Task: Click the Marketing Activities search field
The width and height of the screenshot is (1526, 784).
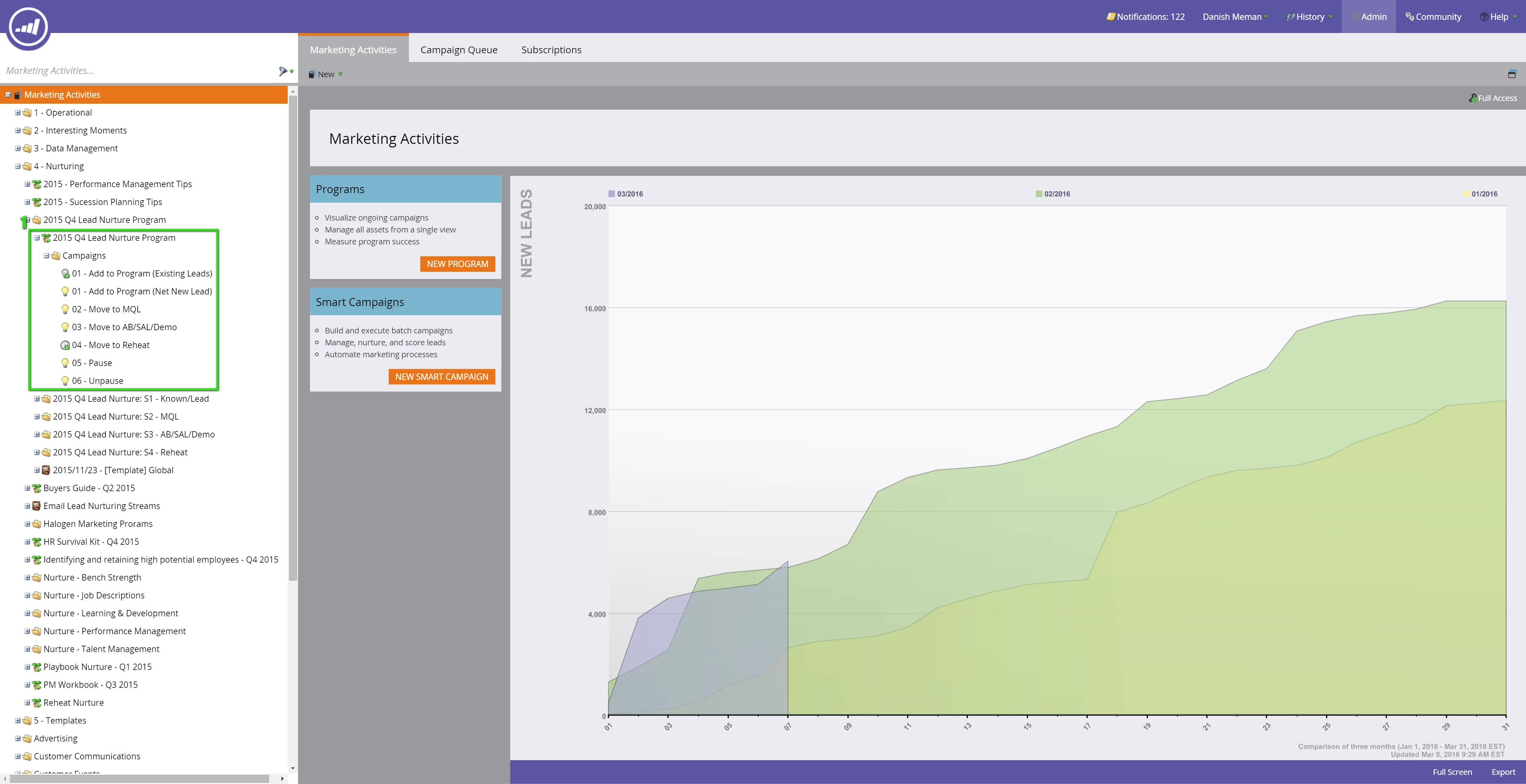Action: pos(136,70)
